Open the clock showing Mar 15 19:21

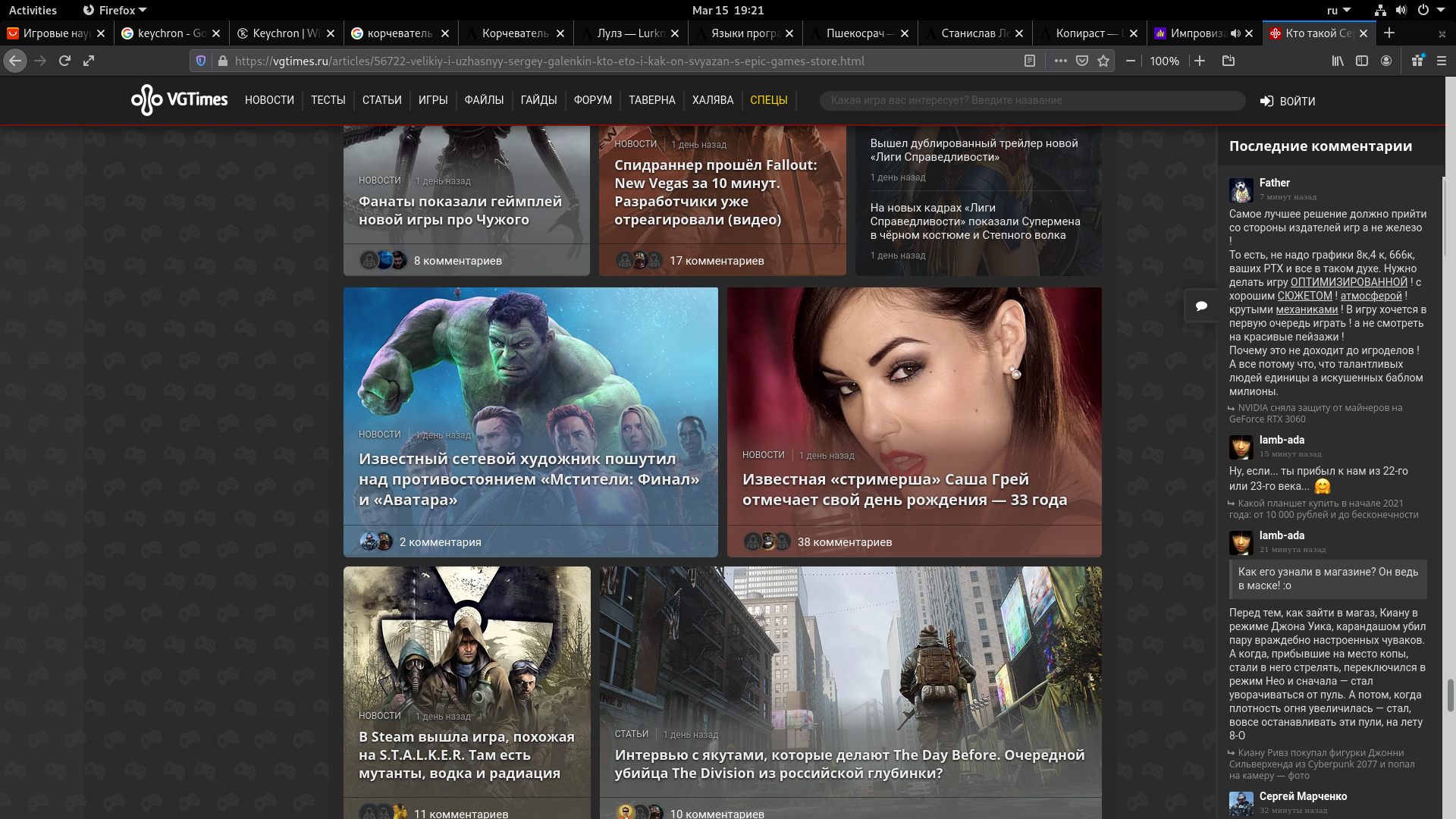(727, 10)
